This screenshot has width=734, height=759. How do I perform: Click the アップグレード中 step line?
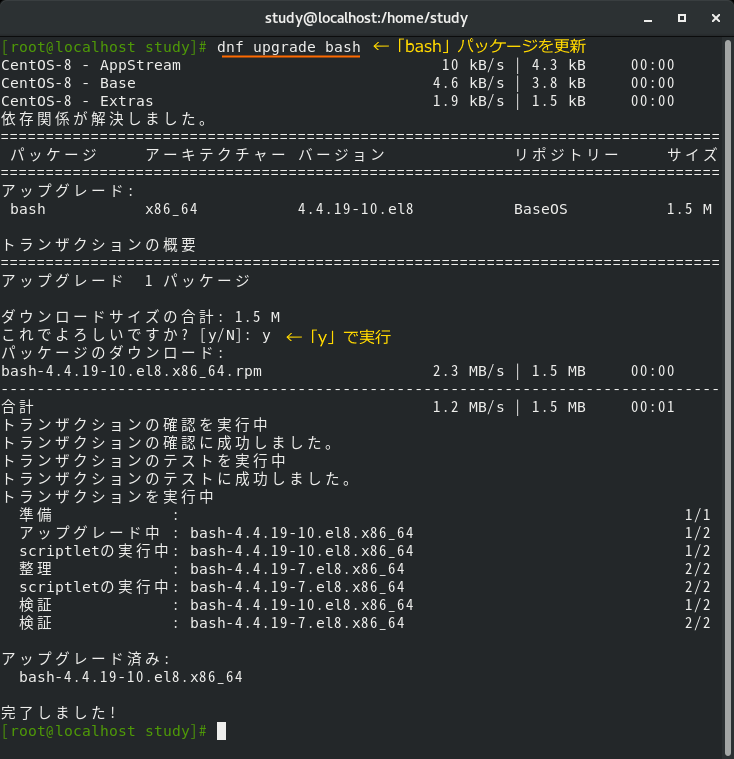coord(365,533)
